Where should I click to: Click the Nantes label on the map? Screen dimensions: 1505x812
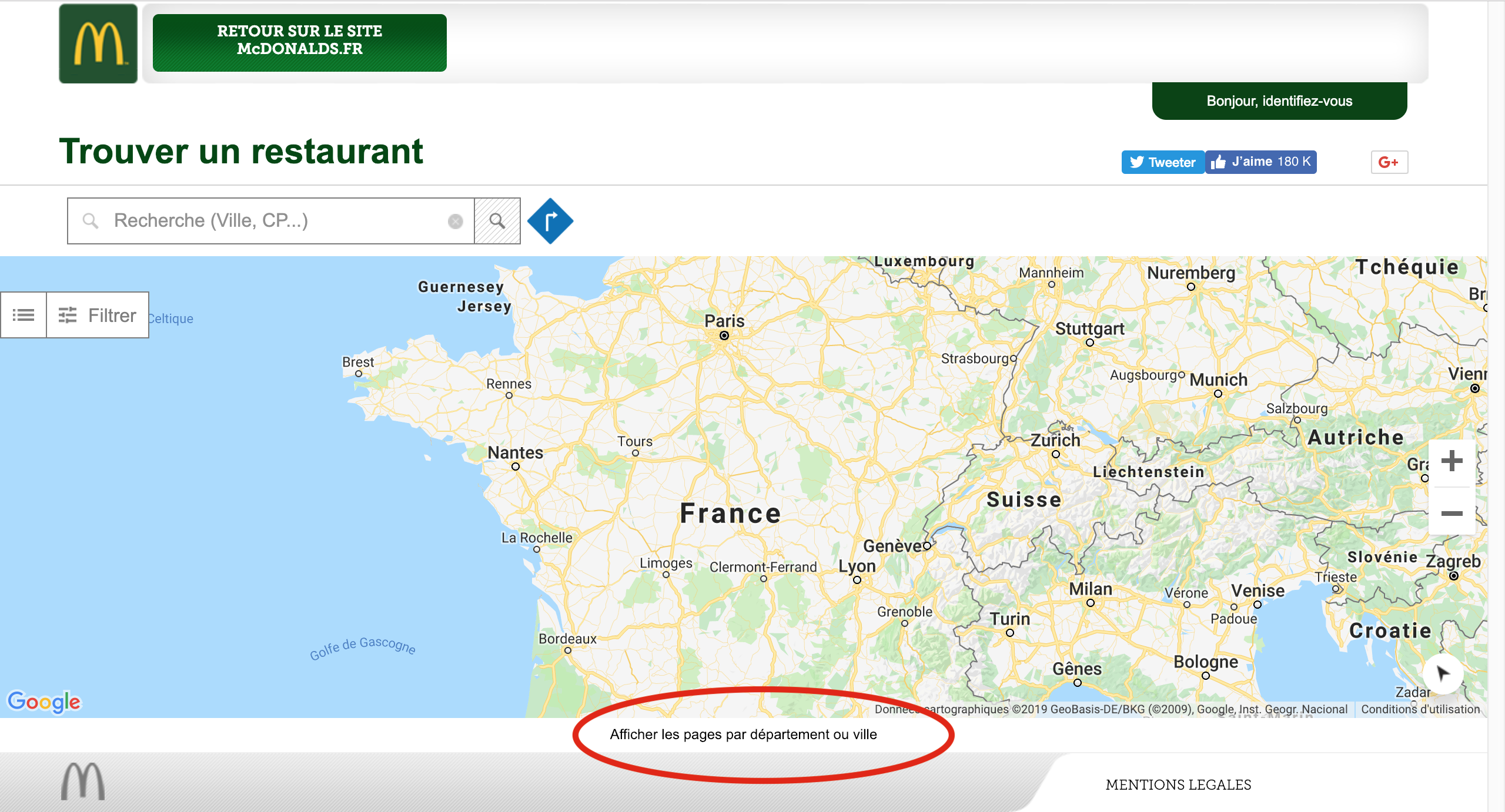tap(516, 452)
